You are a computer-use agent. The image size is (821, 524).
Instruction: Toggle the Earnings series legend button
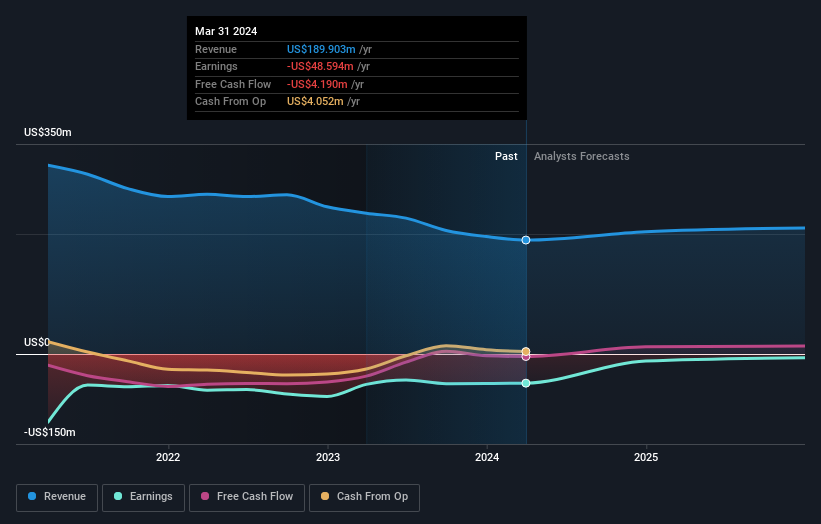click(x=143, y=497)
